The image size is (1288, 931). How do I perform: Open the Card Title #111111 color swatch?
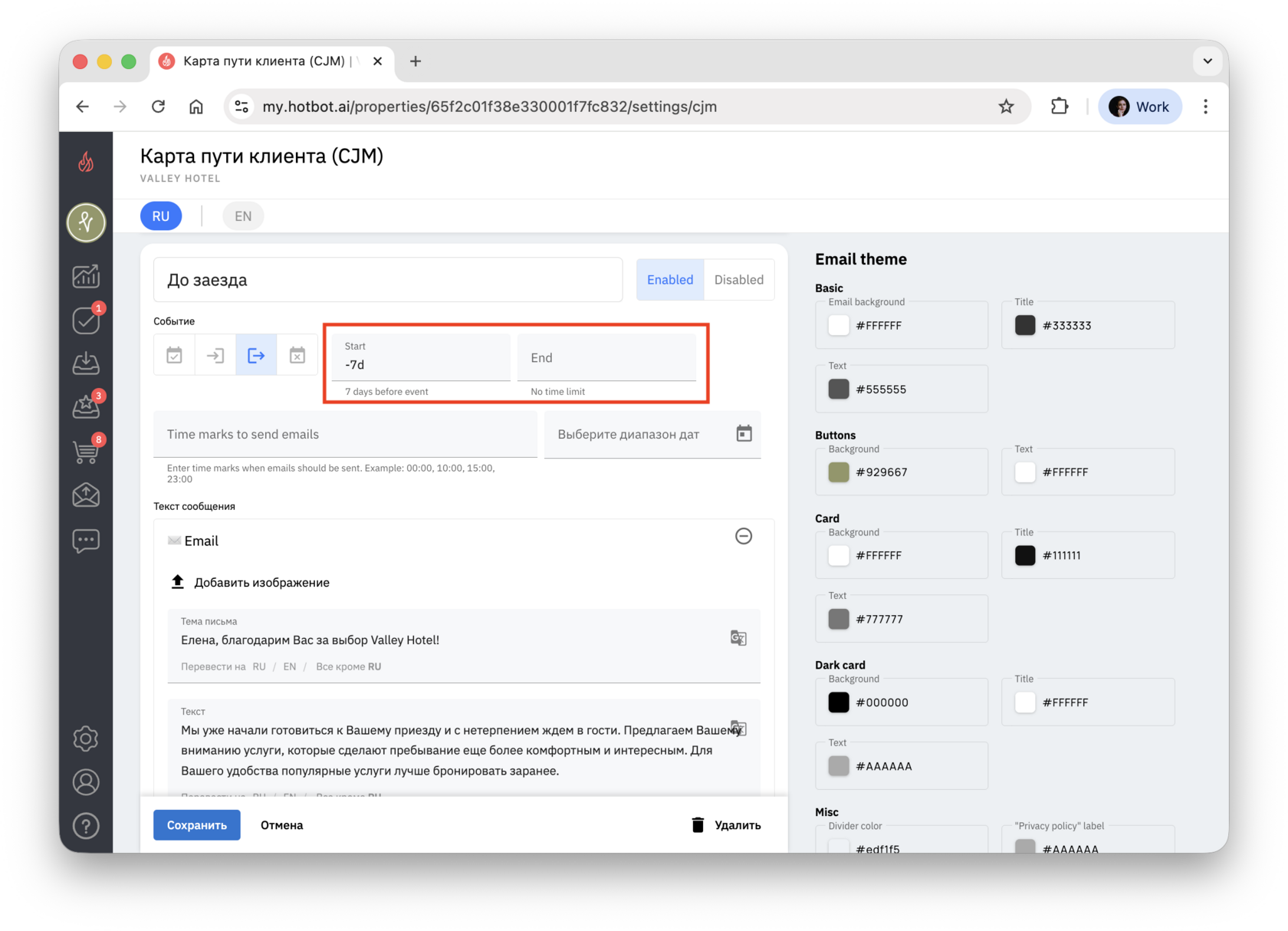point(1025,555)
